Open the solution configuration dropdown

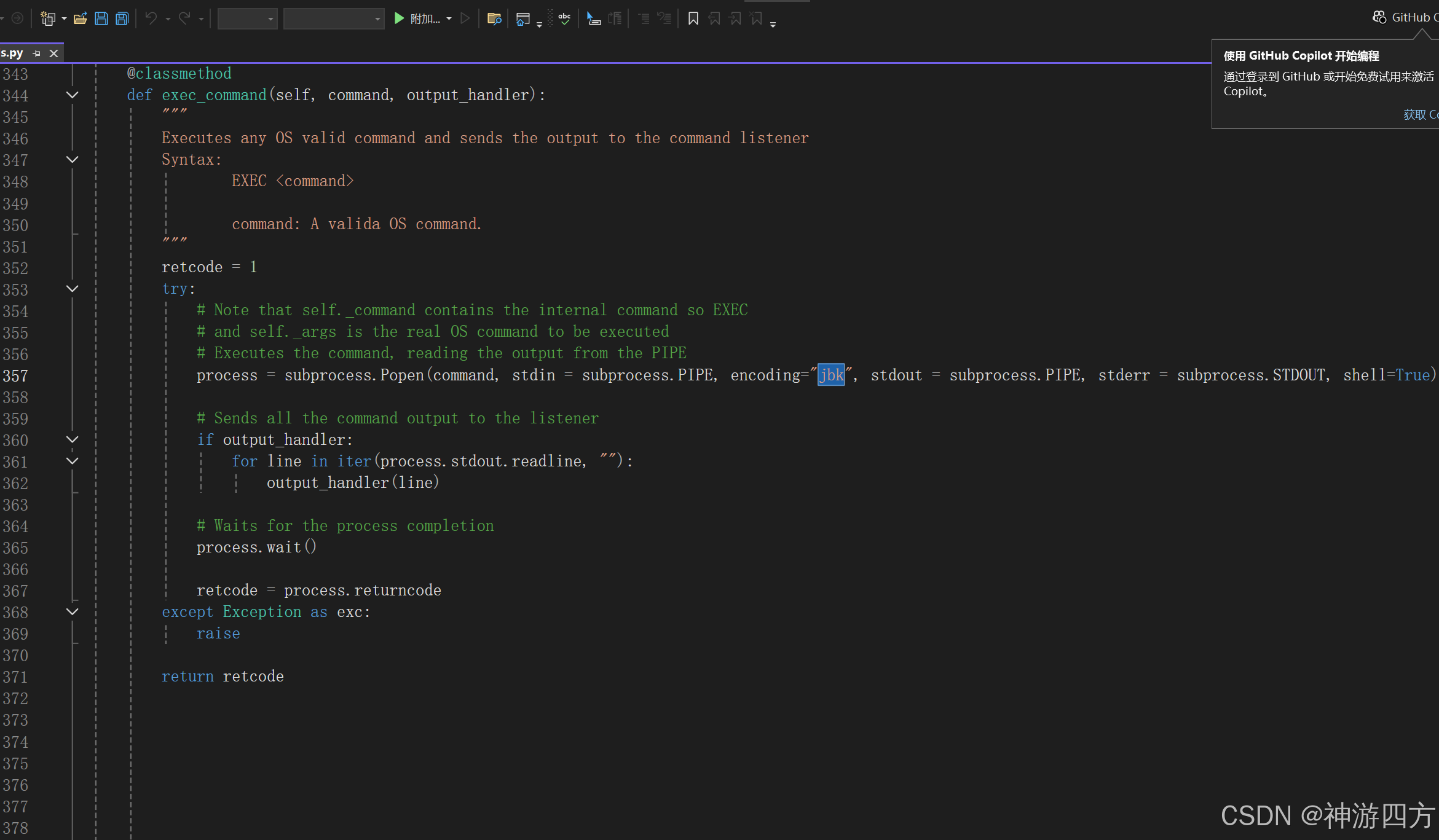pyautogui.click(x=248, y=18)
